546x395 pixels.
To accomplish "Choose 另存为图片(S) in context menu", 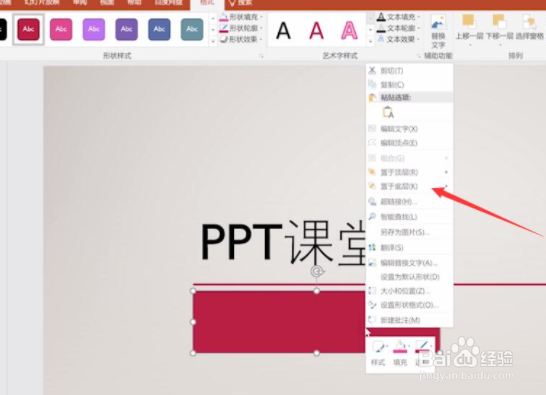I will pyautogui.click(x=410, y=232).
